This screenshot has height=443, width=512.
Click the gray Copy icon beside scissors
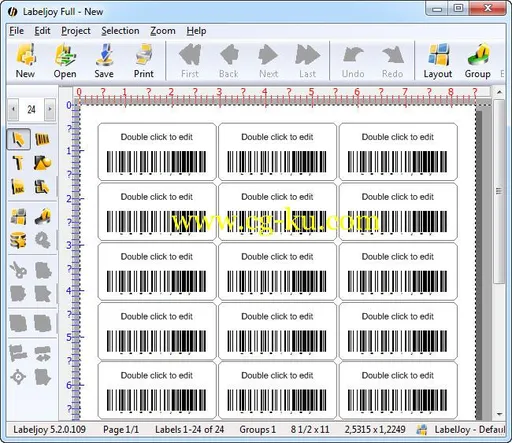[42, 270]
